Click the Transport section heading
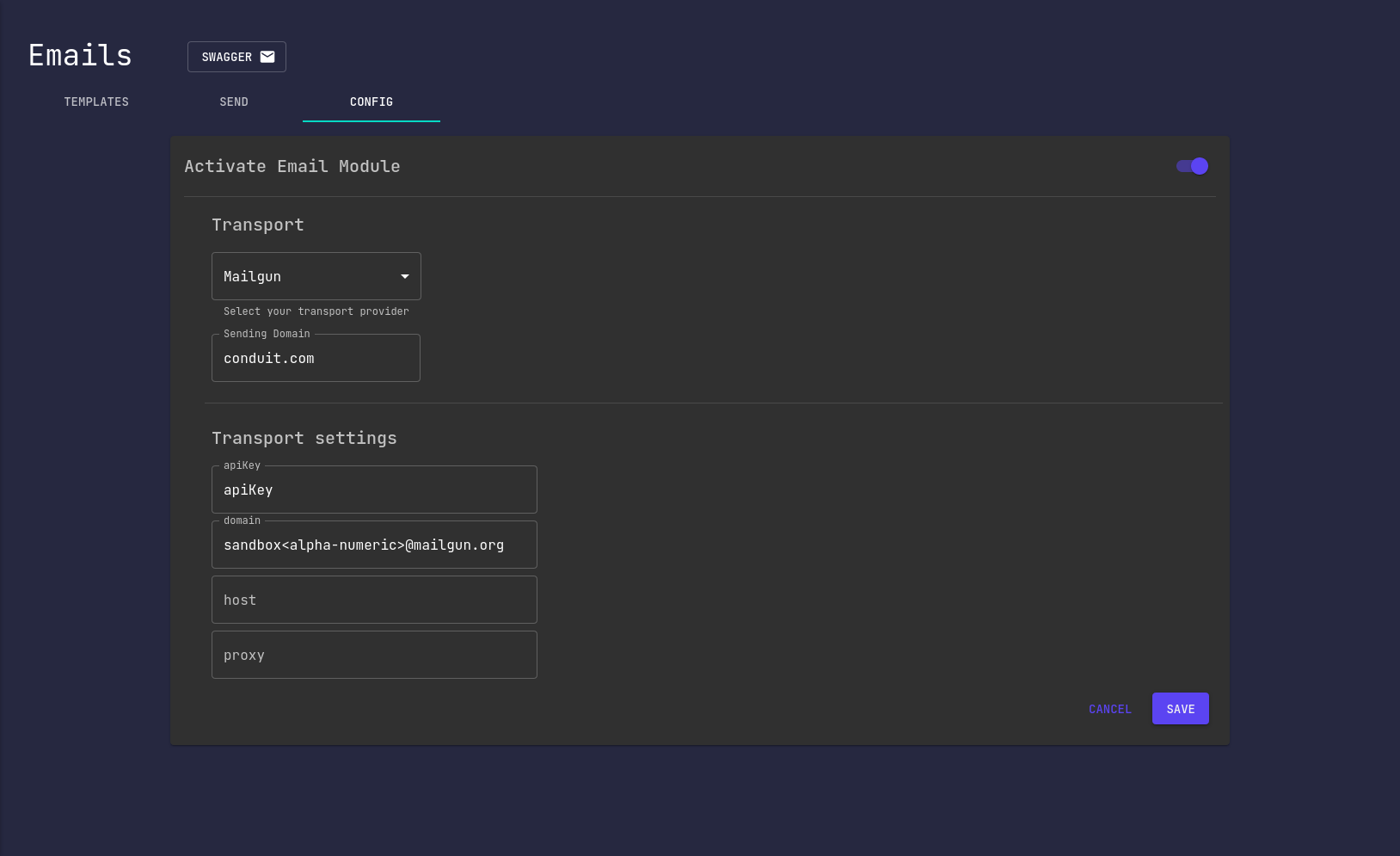 click(x=258, y=225)
